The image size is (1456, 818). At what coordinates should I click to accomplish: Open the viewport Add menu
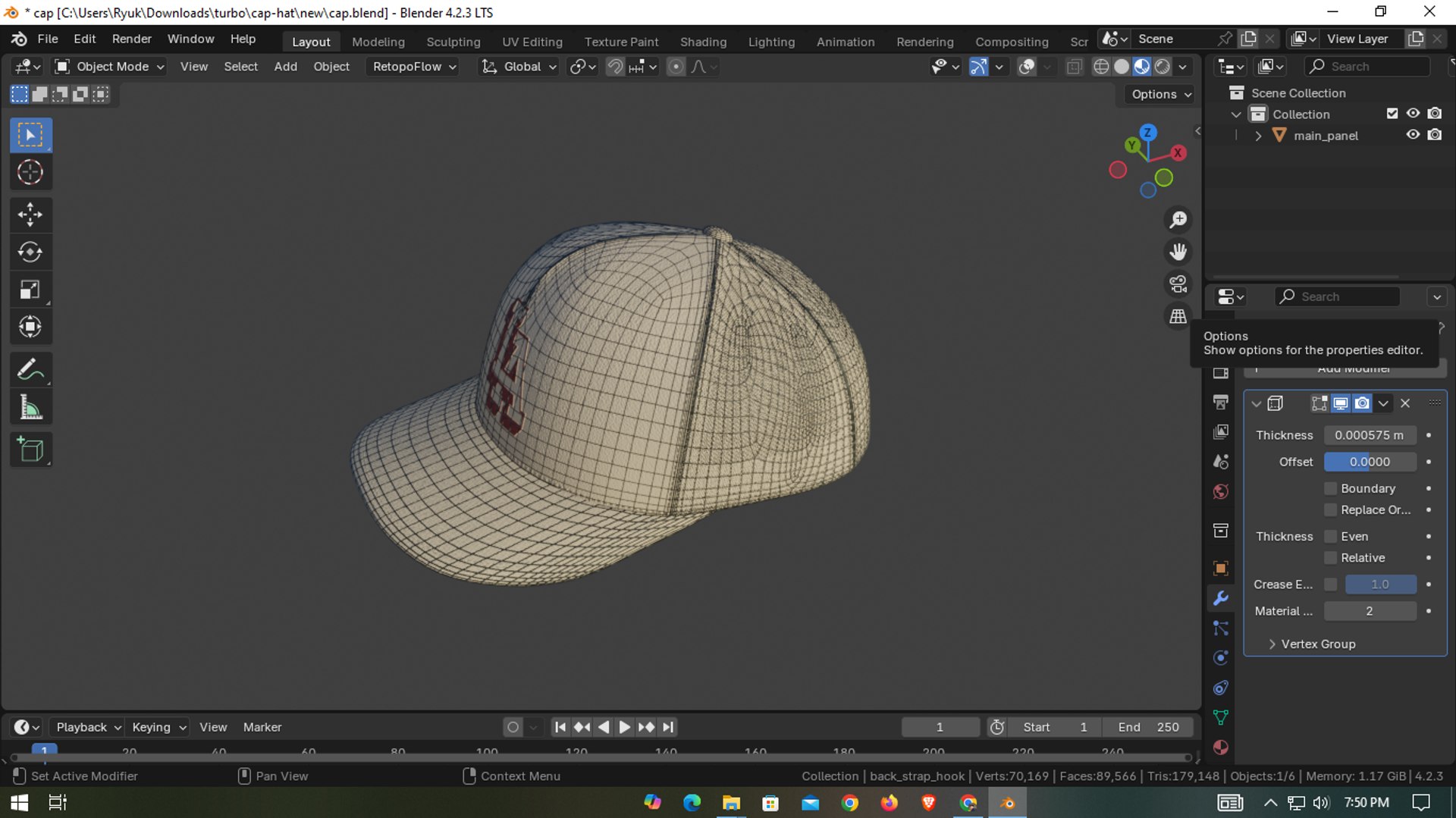(285, 67)
